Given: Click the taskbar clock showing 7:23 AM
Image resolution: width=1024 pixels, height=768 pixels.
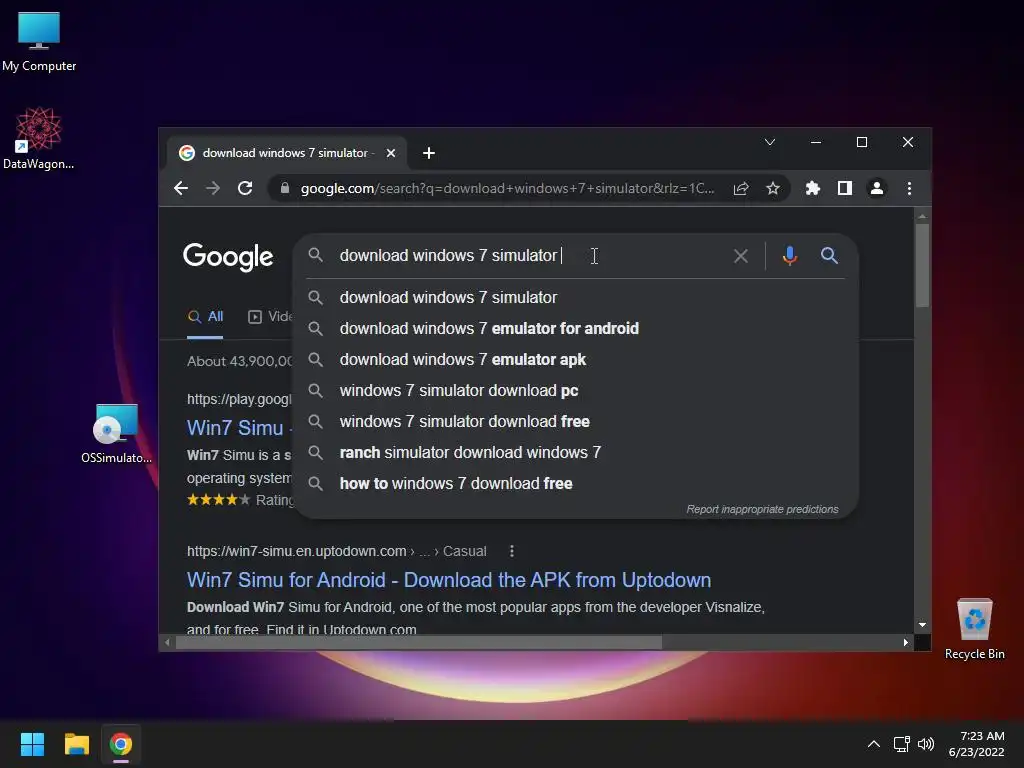Looking at the screenshot, I should tap(976, 744).
